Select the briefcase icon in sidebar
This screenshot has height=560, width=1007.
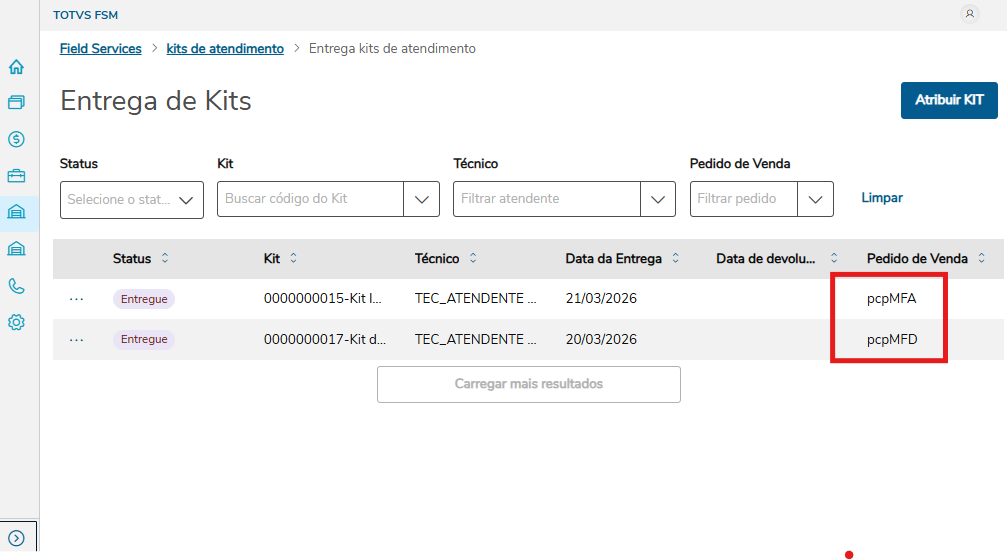(16, 176)
